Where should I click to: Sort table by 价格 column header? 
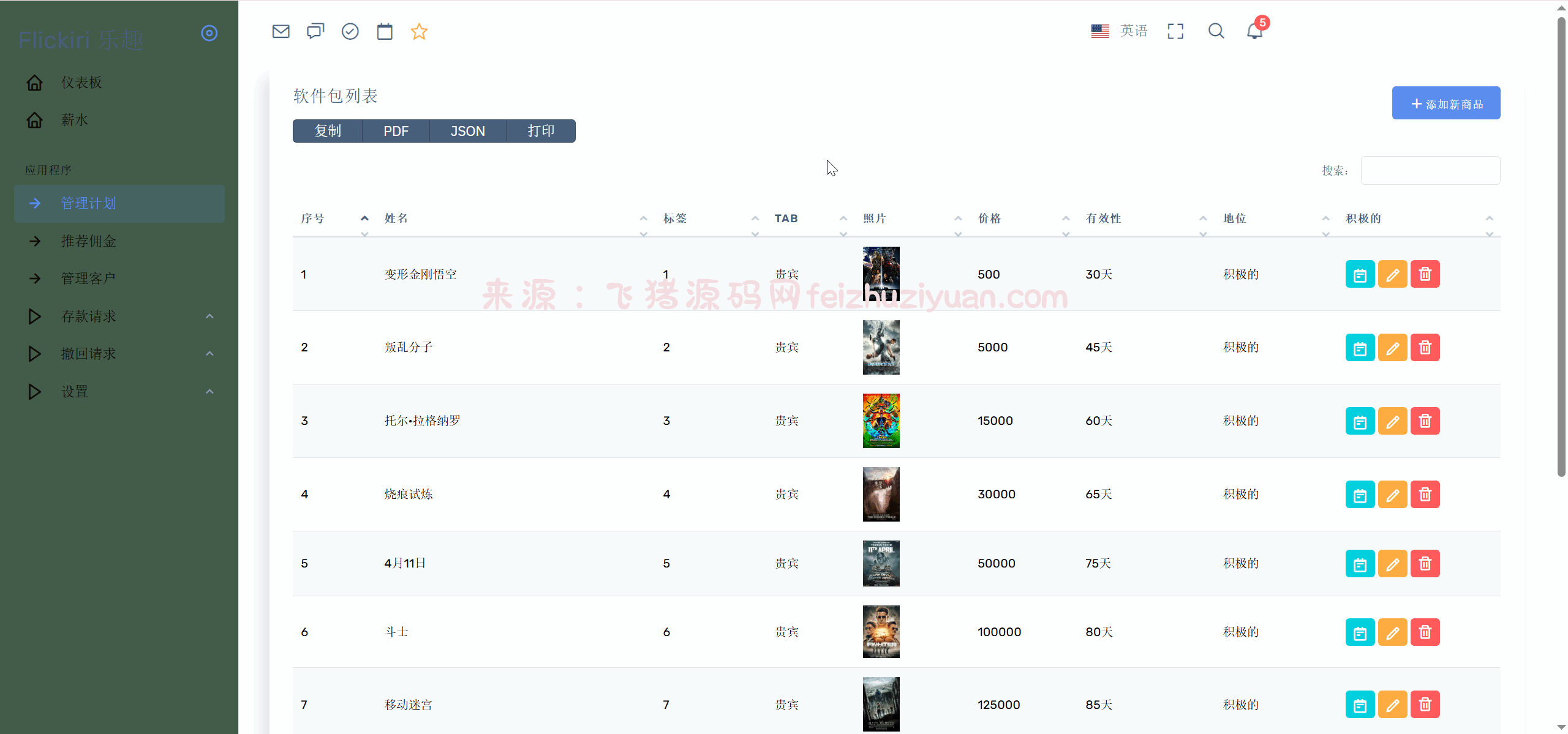[989, 219]
